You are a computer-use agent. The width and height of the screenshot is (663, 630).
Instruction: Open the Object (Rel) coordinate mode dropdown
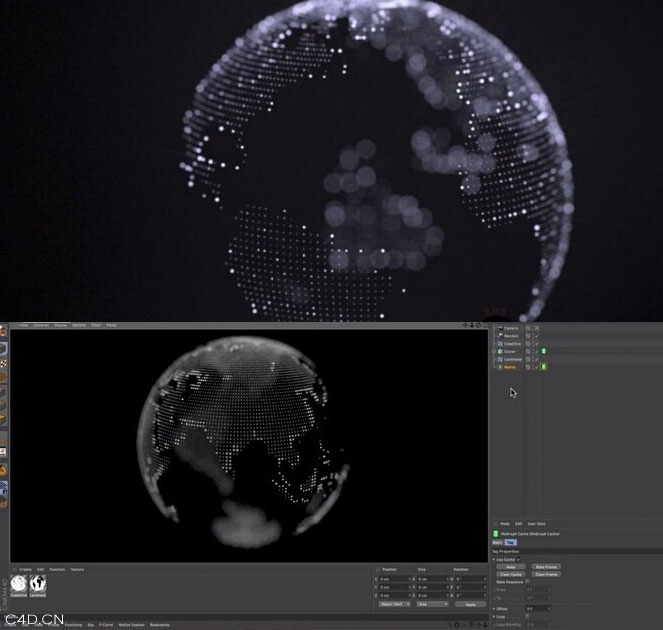[395, 604]
